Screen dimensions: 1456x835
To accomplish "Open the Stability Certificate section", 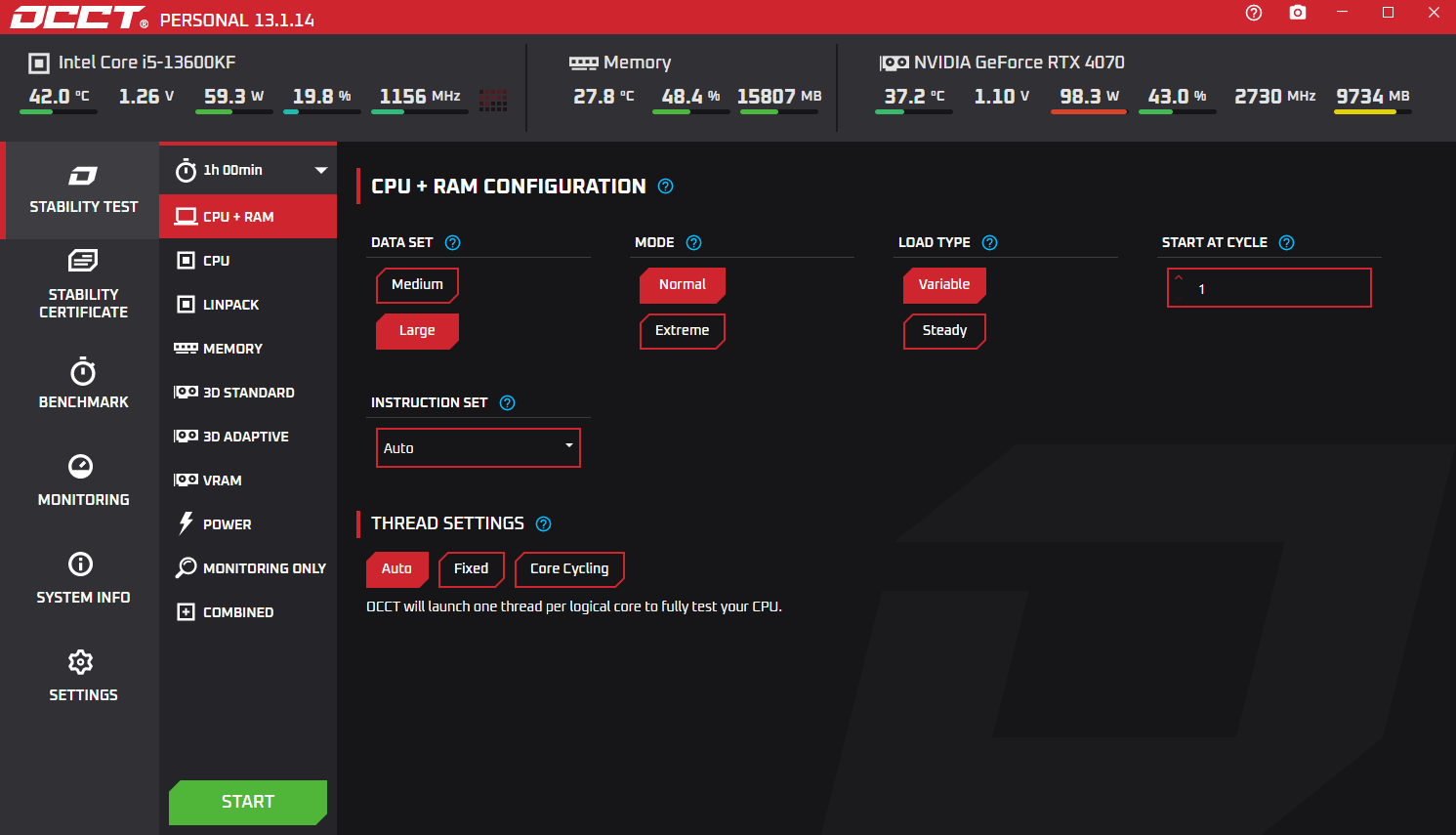I will pos(83,283).
